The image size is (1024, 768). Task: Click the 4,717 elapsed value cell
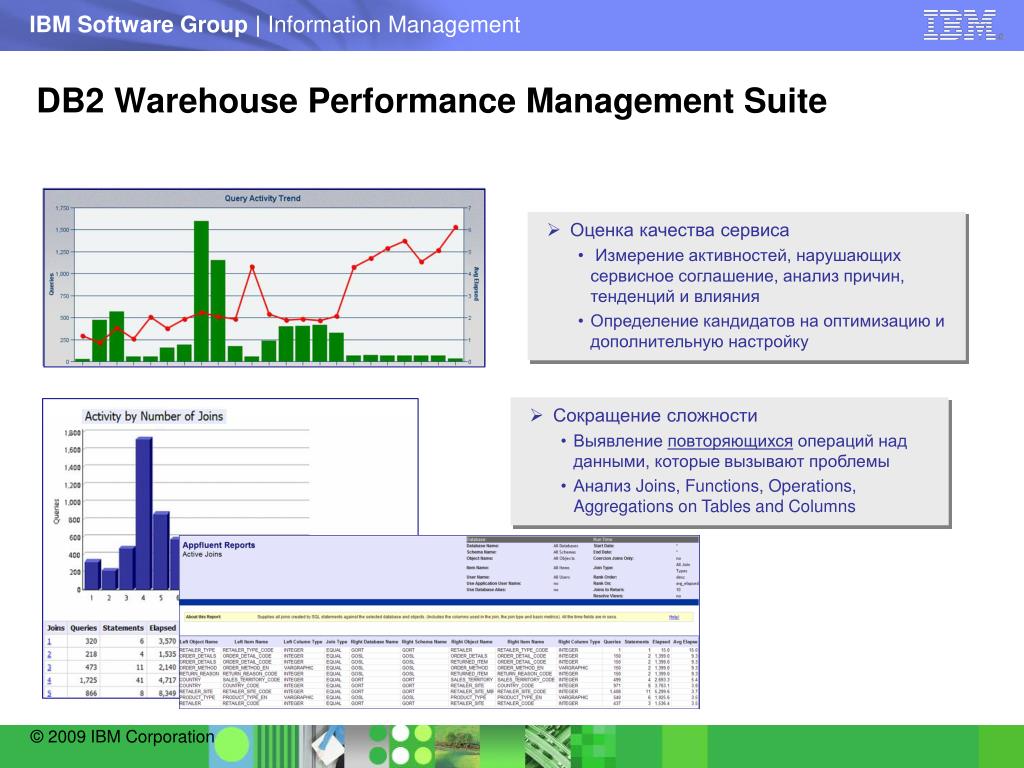coord(167,680)
